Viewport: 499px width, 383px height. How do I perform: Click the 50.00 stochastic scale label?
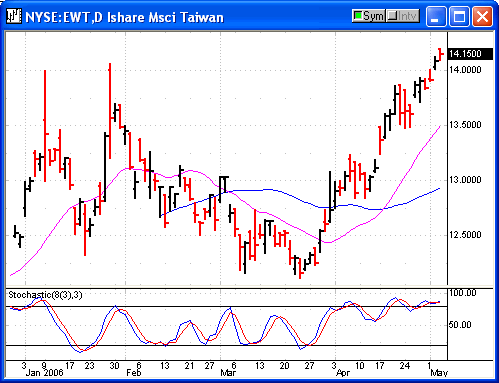click(x=460, y=325)
